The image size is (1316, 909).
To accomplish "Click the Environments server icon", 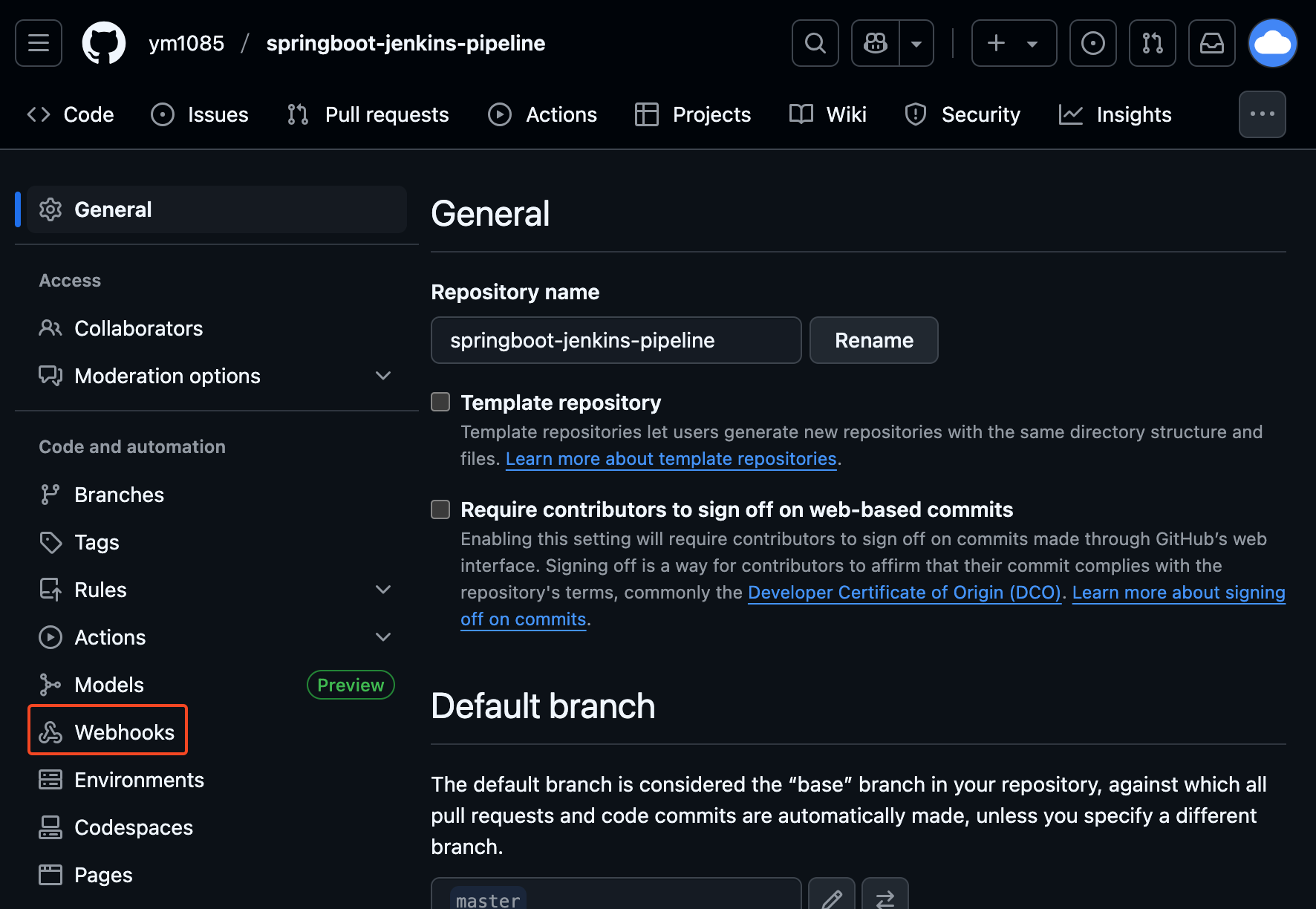I will 51,780.
